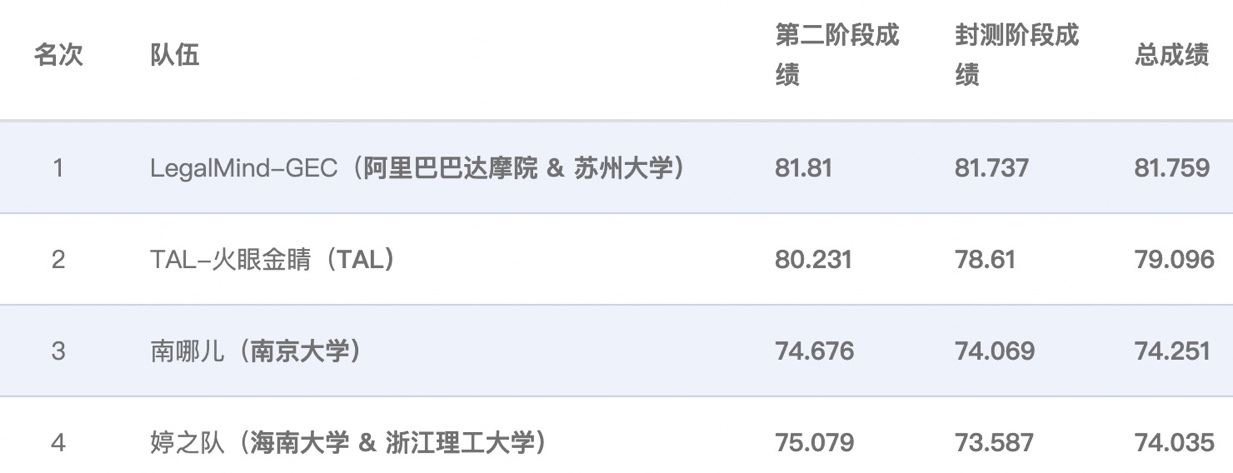Click the 第二阶段成绩 column header

click(x=838, y=55)
